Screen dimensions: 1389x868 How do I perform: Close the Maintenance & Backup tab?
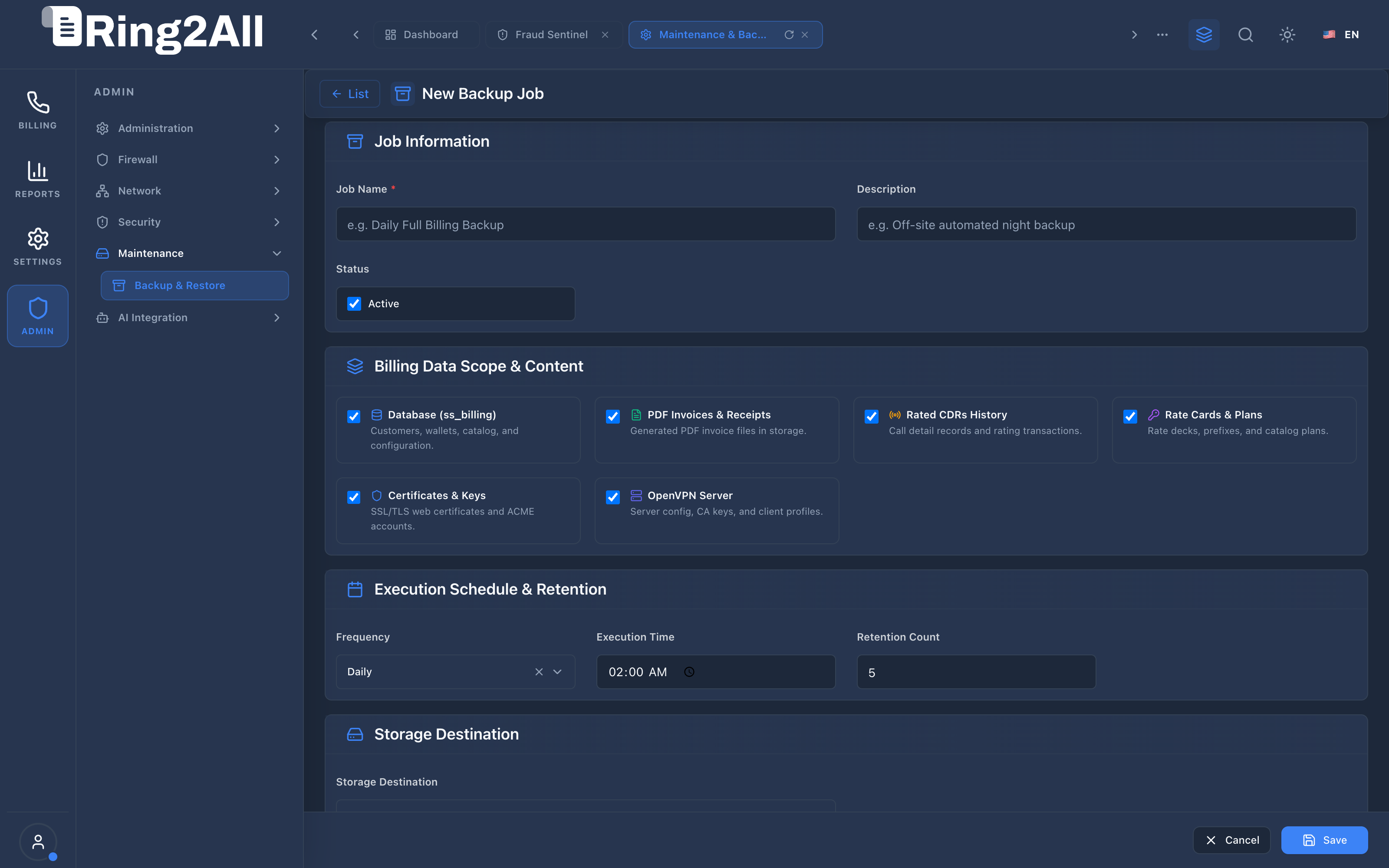click(805, 34)
